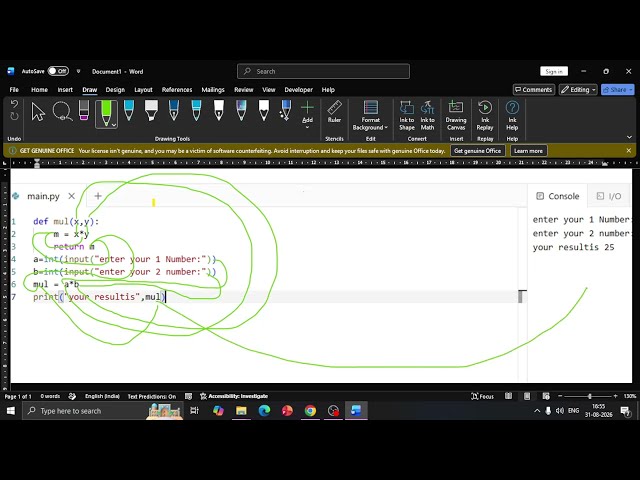Start Ink Replay

coord(485,116)
